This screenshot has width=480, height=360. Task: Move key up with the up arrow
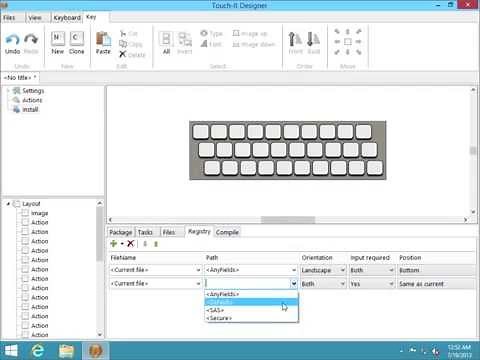(x=348, y=32)
